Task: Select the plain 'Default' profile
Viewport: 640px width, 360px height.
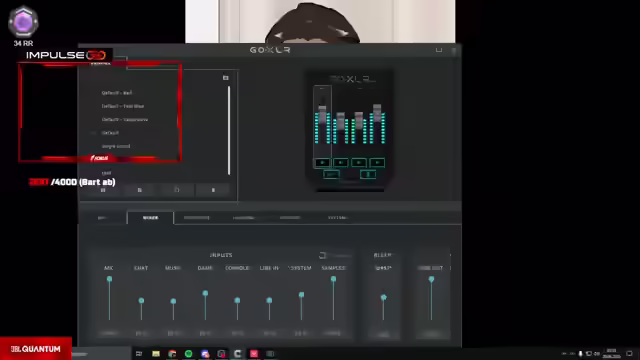Action: (110, 133)
